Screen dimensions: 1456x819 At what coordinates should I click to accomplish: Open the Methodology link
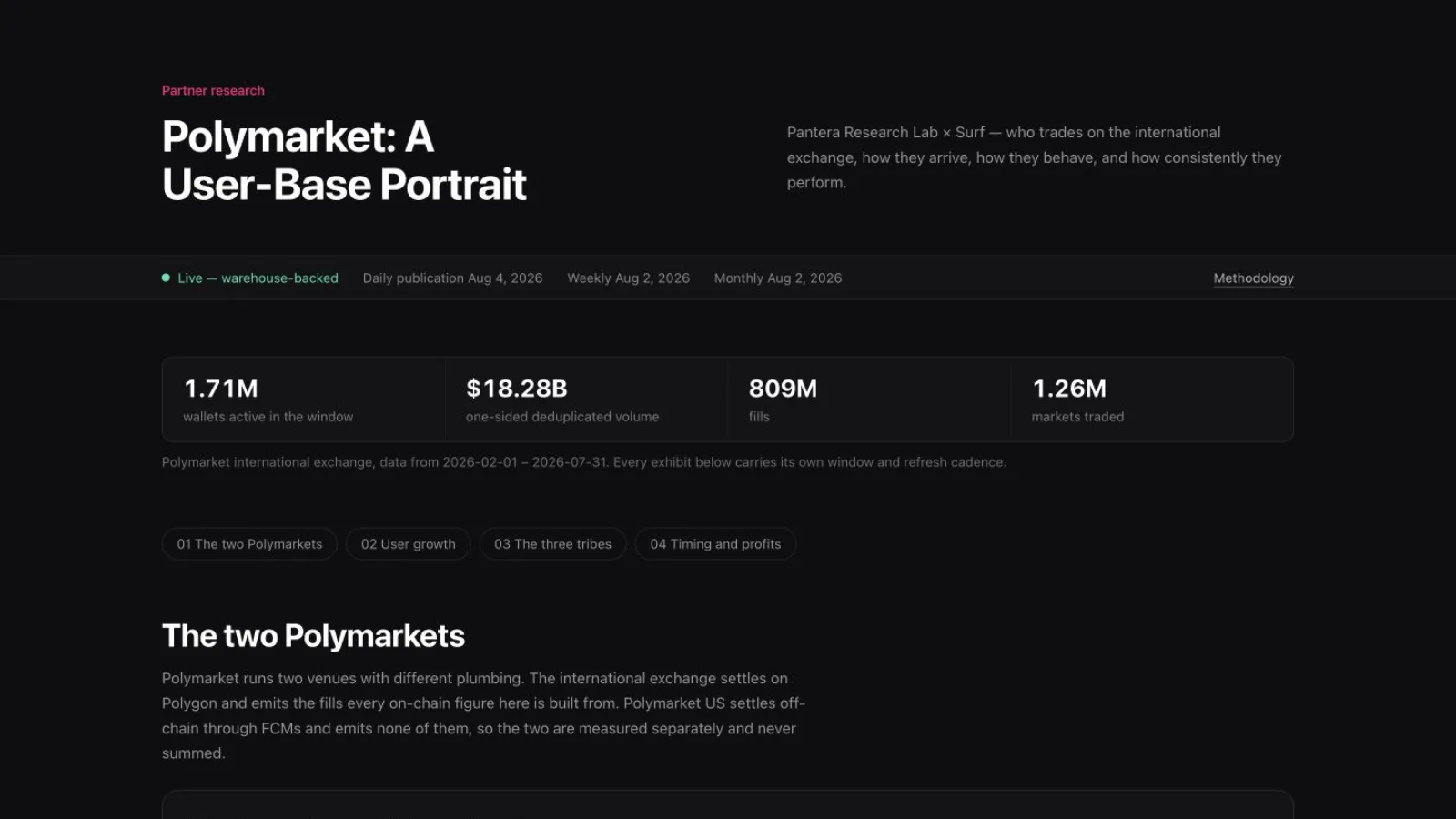click(x=1253, y=278)
